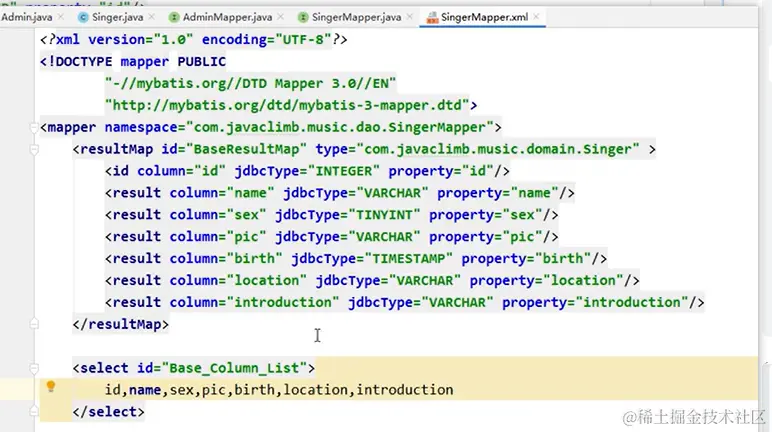This screenshot has height=432, width=772.
Task: Click the column list text id,name,sex,pic,birth,location,introduction
Action: click(x=279, y=390)
